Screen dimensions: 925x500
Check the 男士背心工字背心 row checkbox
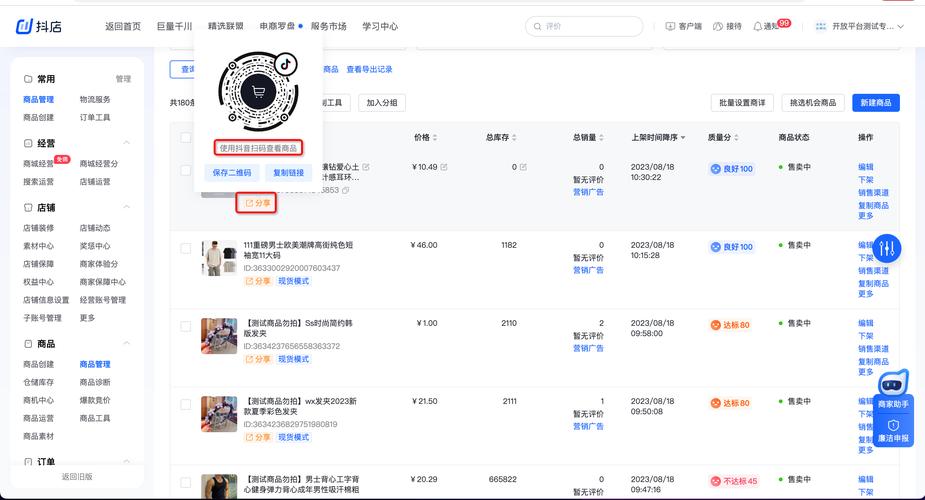[x=186, y=482]
